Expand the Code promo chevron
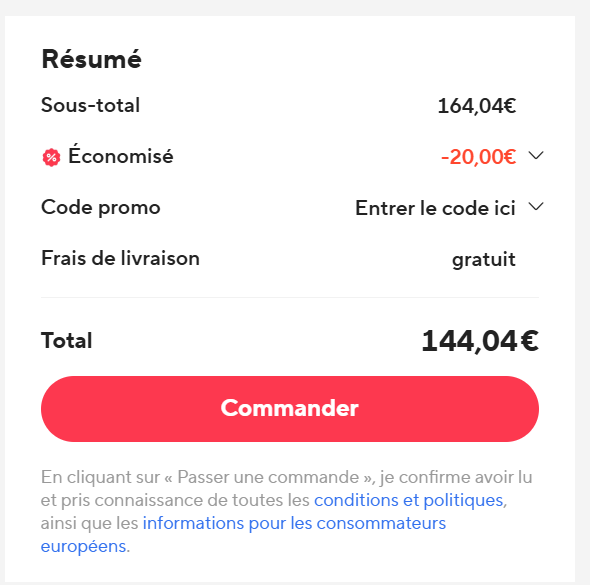Screen dimensions: 590x585 tap(535, 206)
